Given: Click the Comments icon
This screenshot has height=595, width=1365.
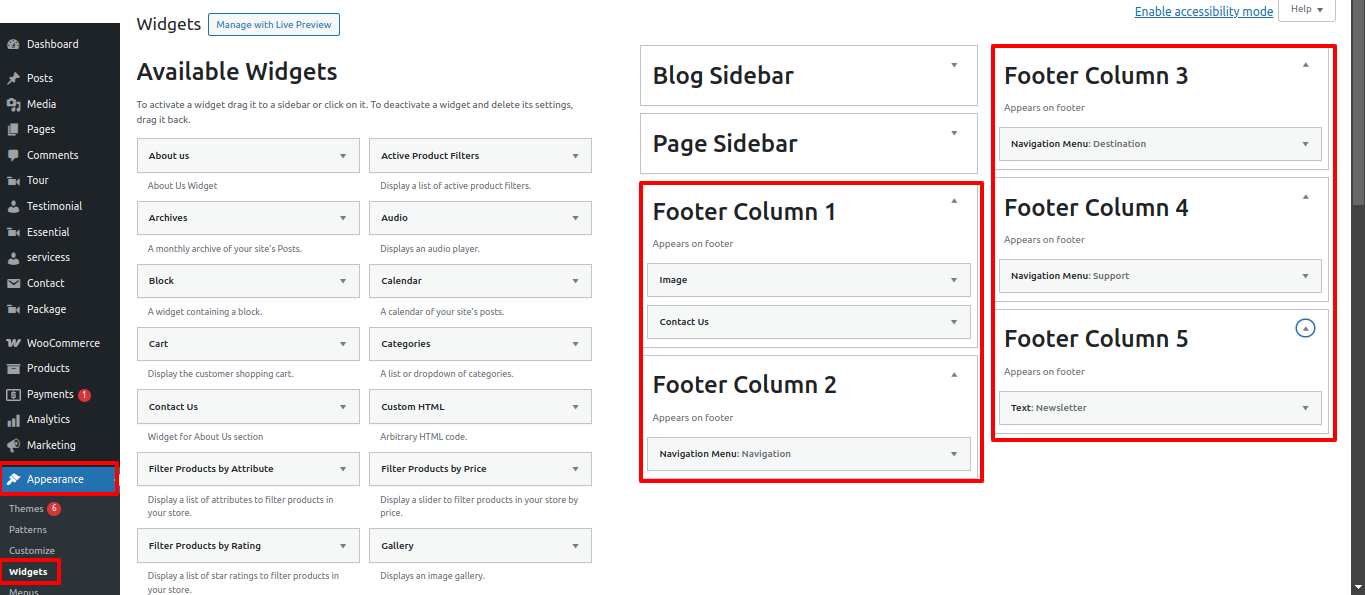Looking at the screenshot, I should click(x=15, y=155).
